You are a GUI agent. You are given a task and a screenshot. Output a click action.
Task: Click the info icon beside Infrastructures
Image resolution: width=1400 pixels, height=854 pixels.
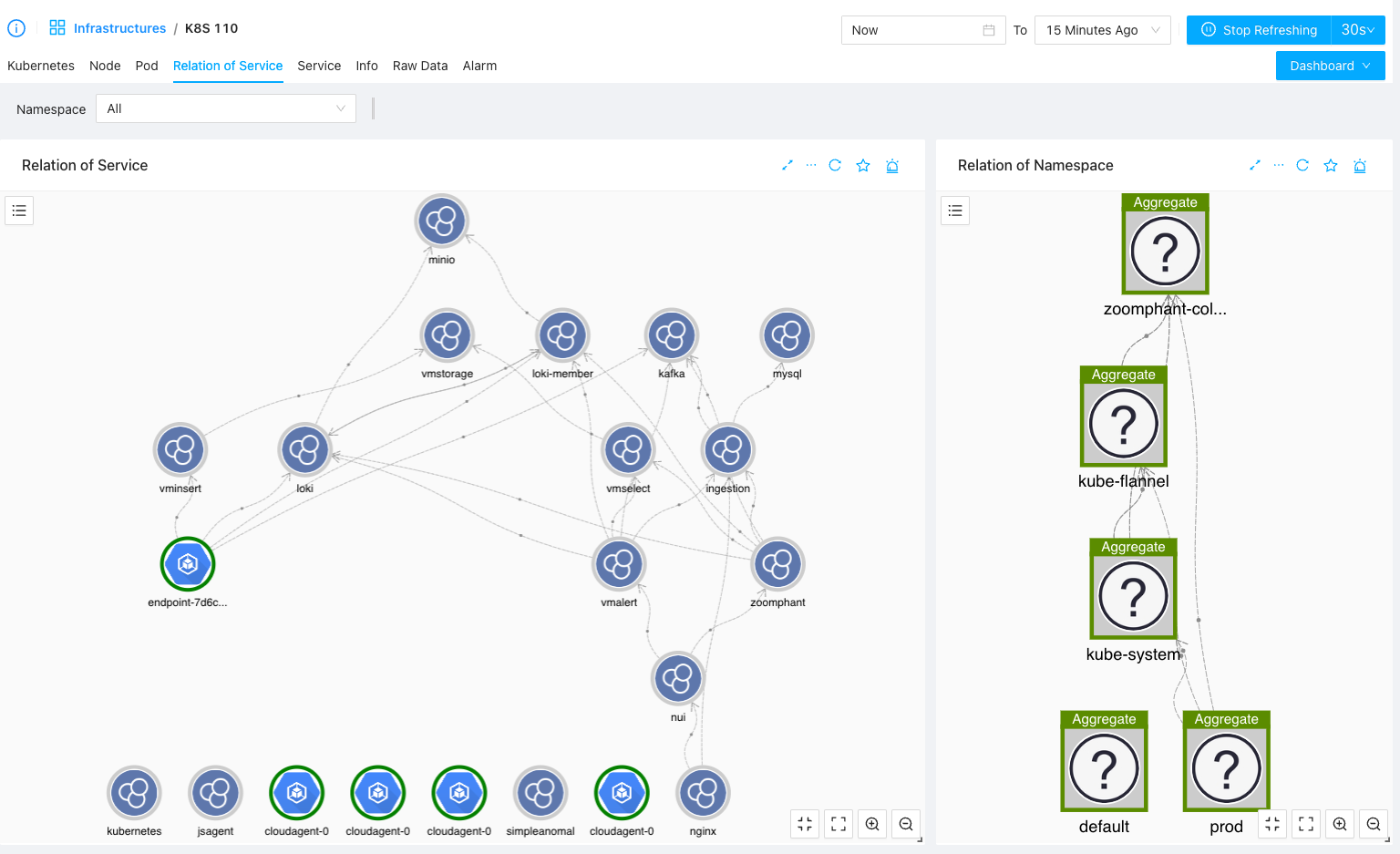pyautogui.click(x=16, y=28)
